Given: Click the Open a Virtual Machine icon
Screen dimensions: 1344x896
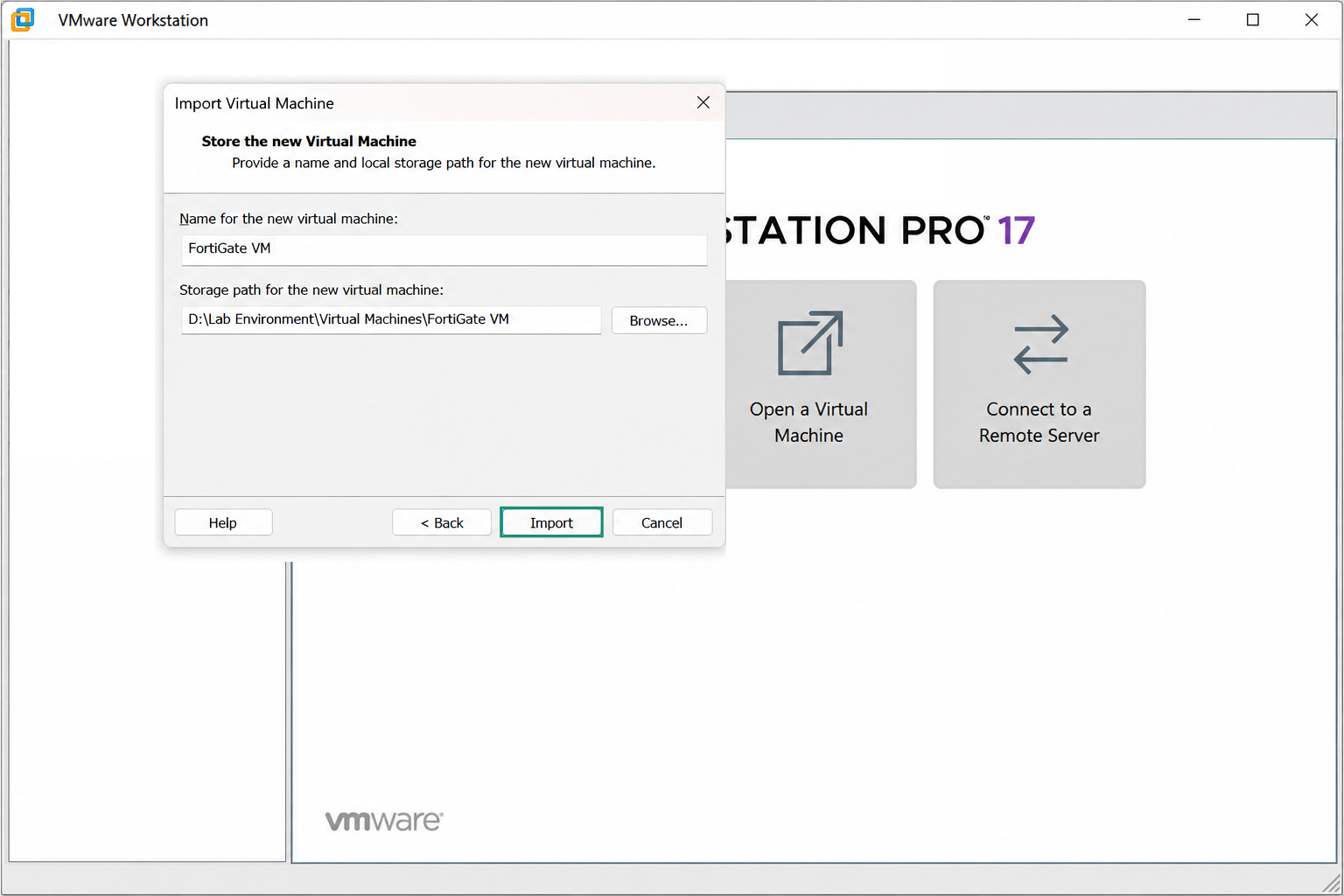Looking at the screenshot, I should click(810, 343).
